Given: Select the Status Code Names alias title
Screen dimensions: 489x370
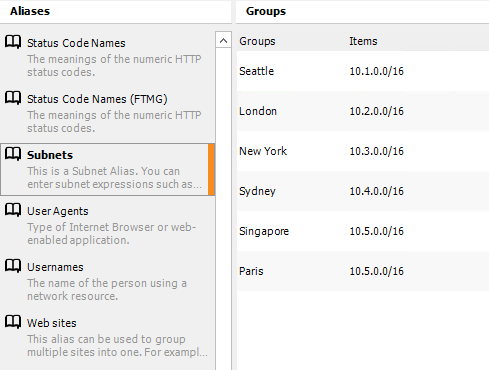Looking at the screenshot, I should 76,43.
